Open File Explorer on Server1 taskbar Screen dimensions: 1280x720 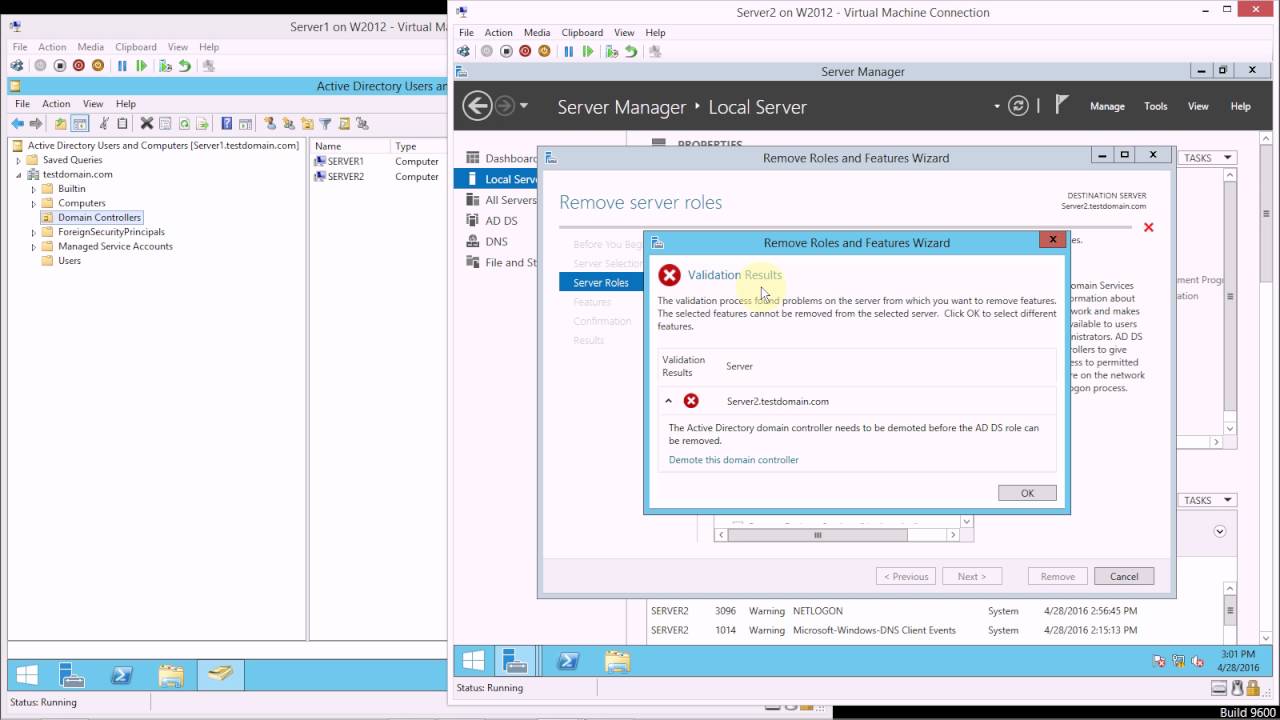point(171,675)
